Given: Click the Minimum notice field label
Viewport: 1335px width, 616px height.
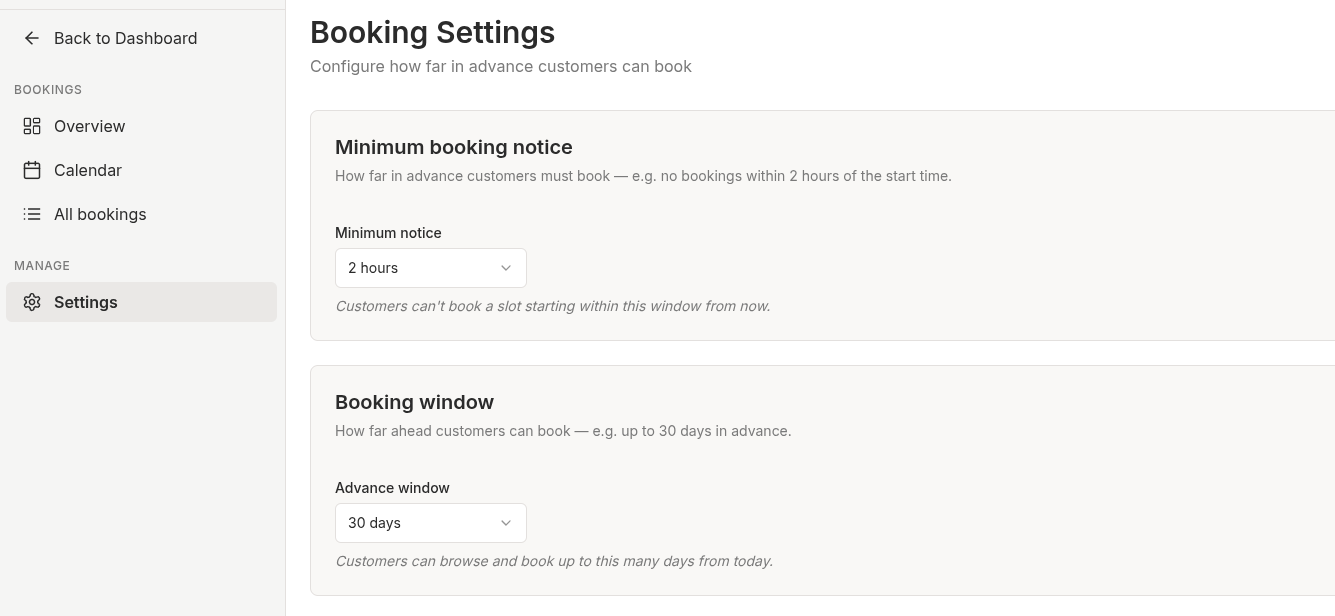Looking at the screenshot, I should click(388, 233).
